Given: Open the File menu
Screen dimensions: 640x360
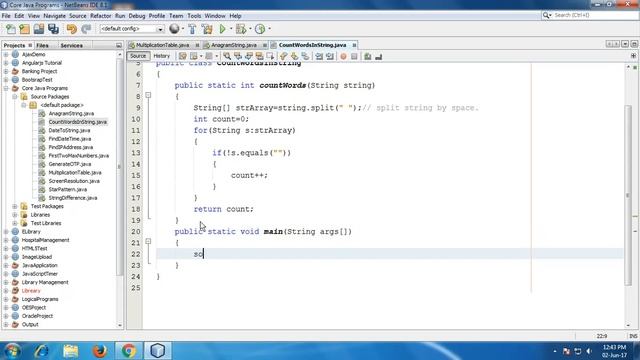Looking at the screenshot, I should [x=6, y=16].
